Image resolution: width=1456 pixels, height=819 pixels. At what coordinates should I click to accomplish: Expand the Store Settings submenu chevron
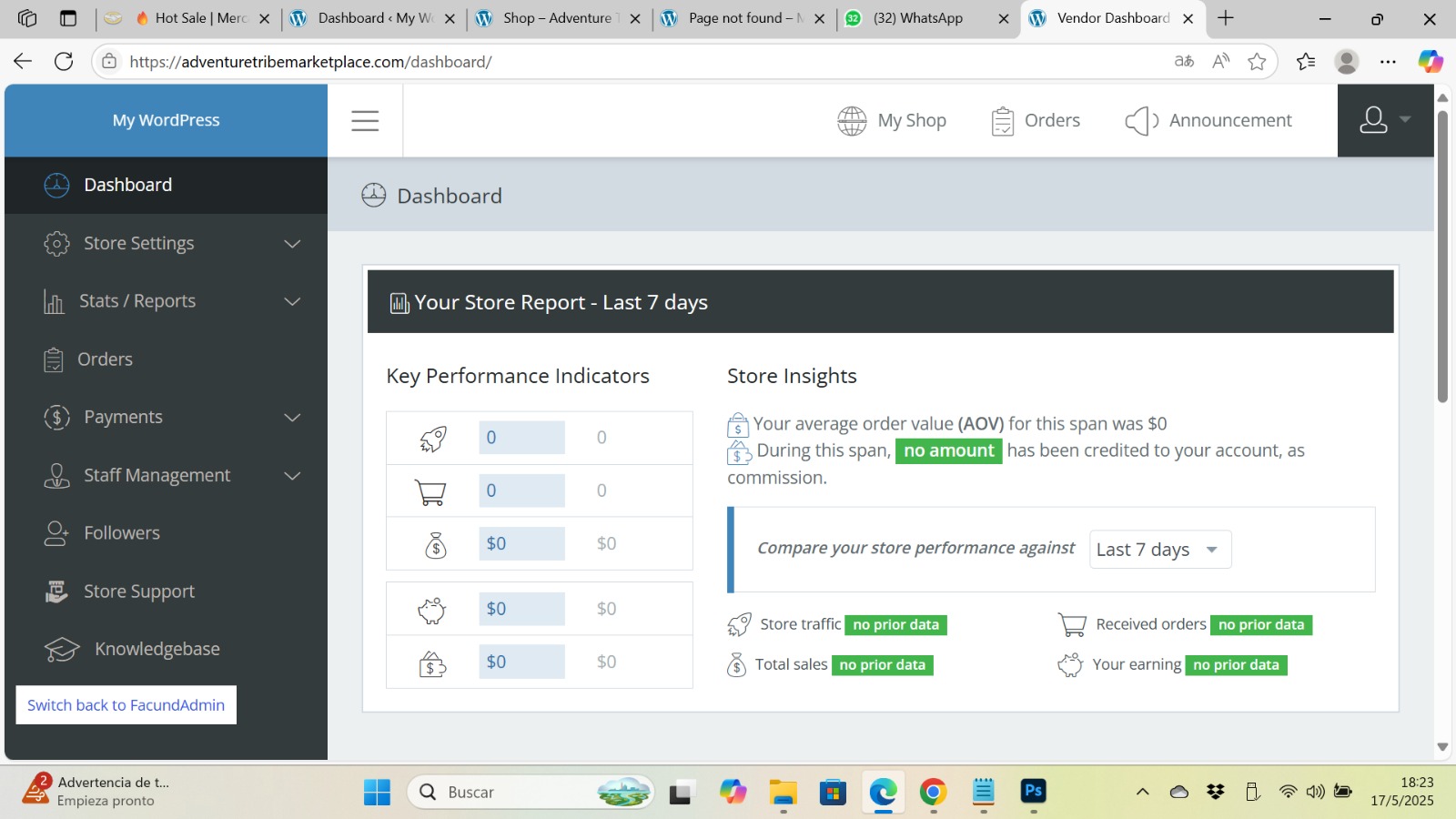pos(292,243)
